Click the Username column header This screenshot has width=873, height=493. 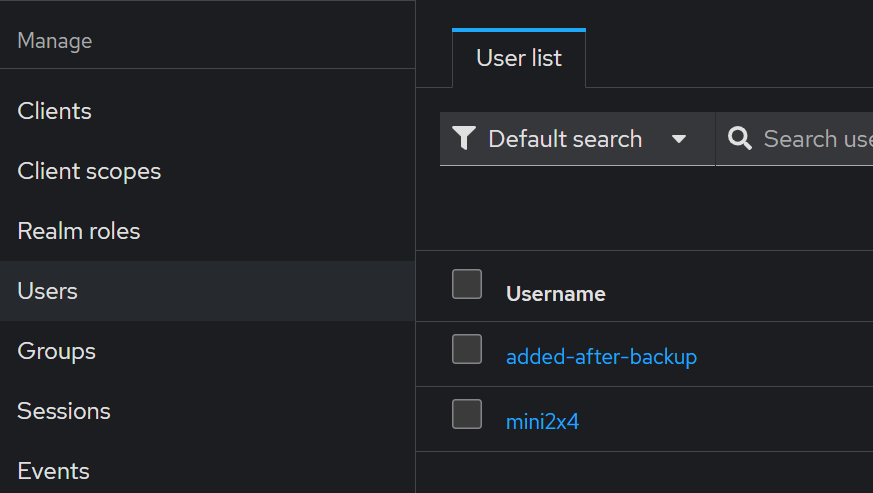[556, 294]
